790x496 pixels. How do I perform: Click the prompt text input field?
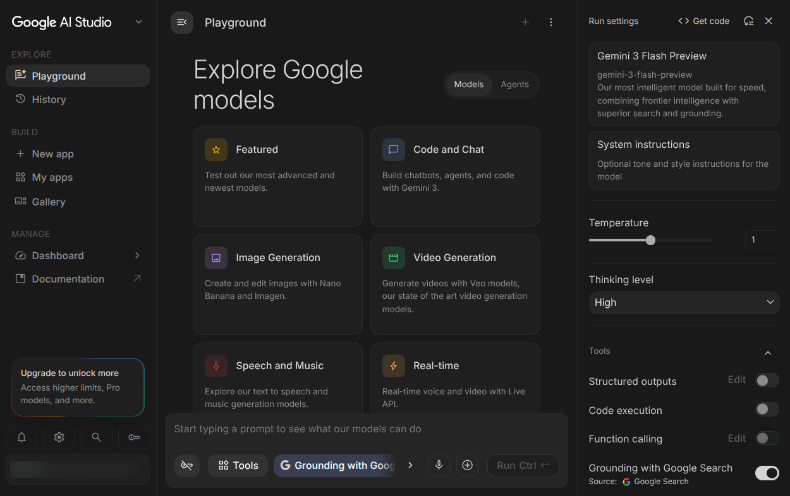366,429
